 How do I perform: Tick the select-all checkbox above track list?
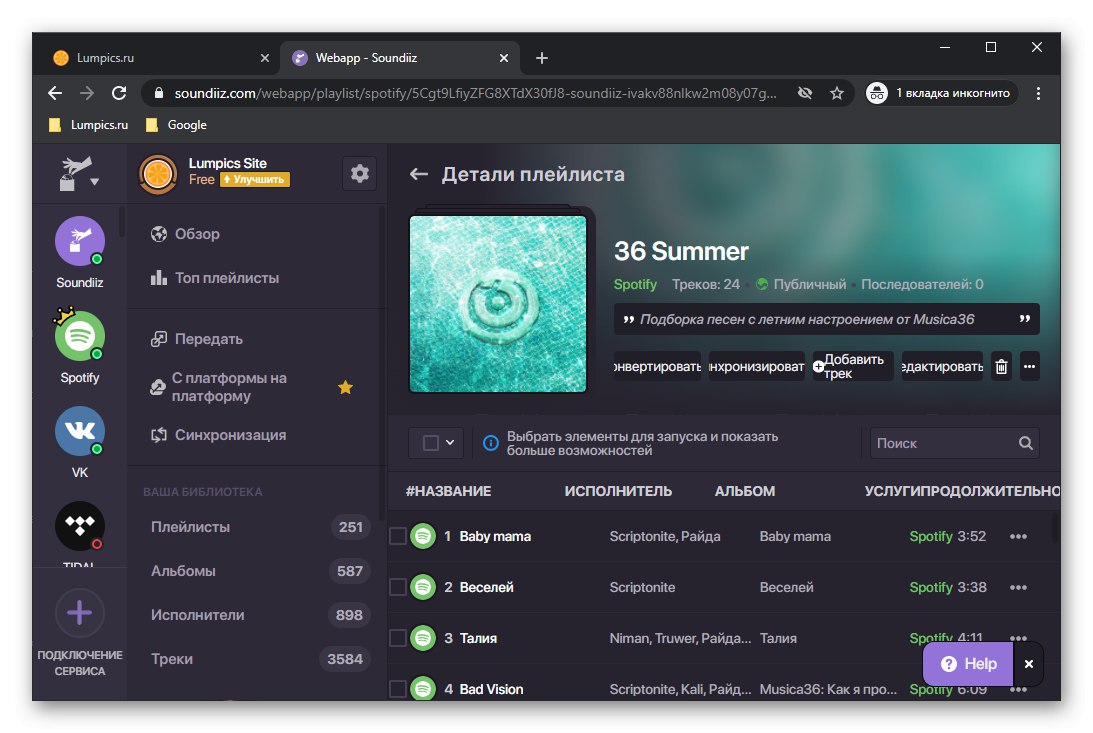[431, 443]
